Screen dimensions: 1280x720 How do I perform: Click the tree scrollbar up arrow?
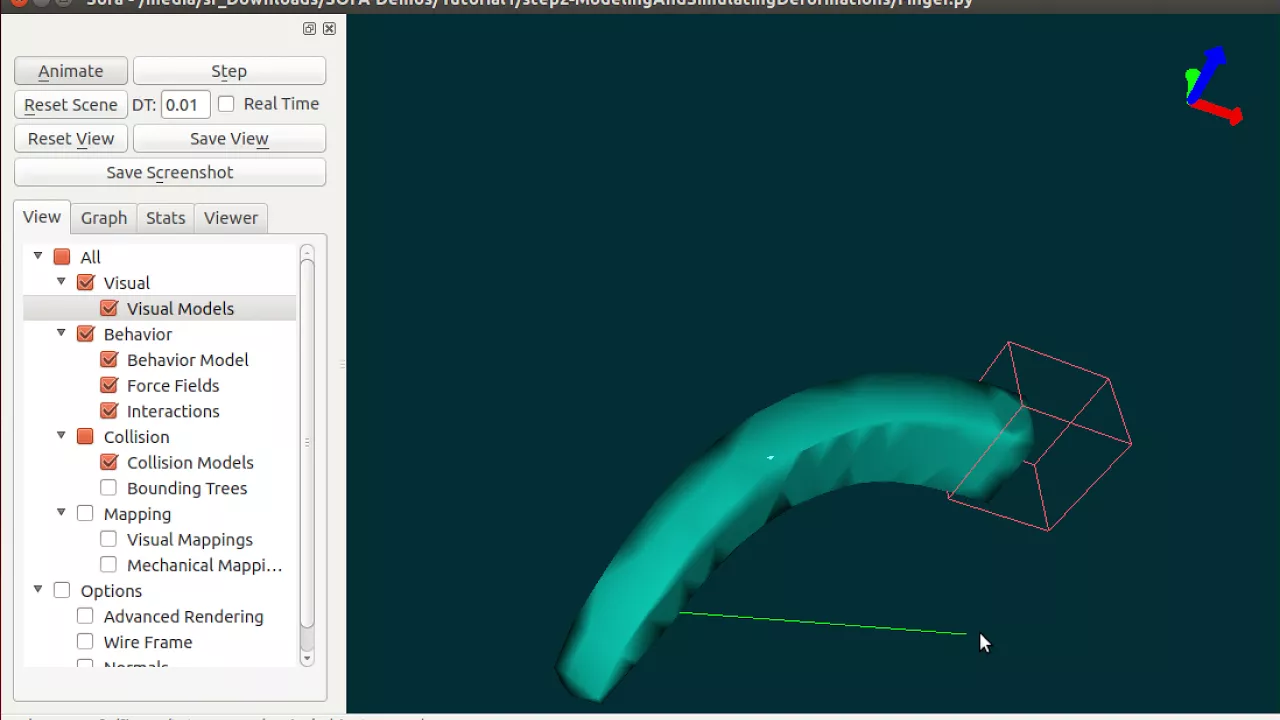coord(307,252)
